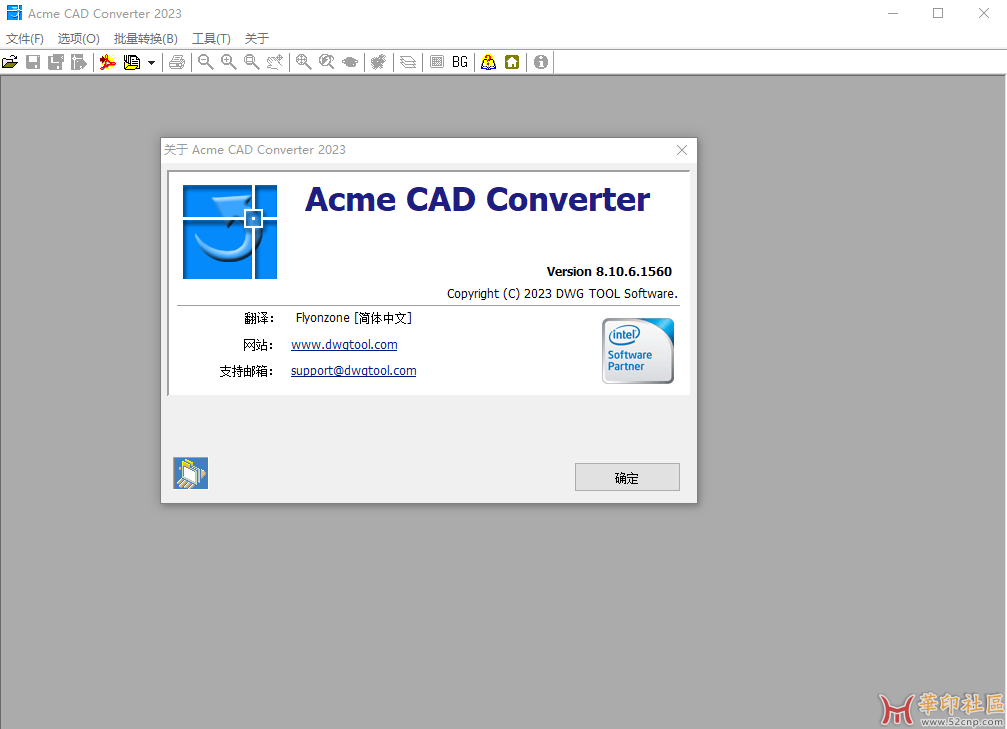Toggle the BG background color button
The width and height of the screenshot is (1007, 729).
click(460, 62)
